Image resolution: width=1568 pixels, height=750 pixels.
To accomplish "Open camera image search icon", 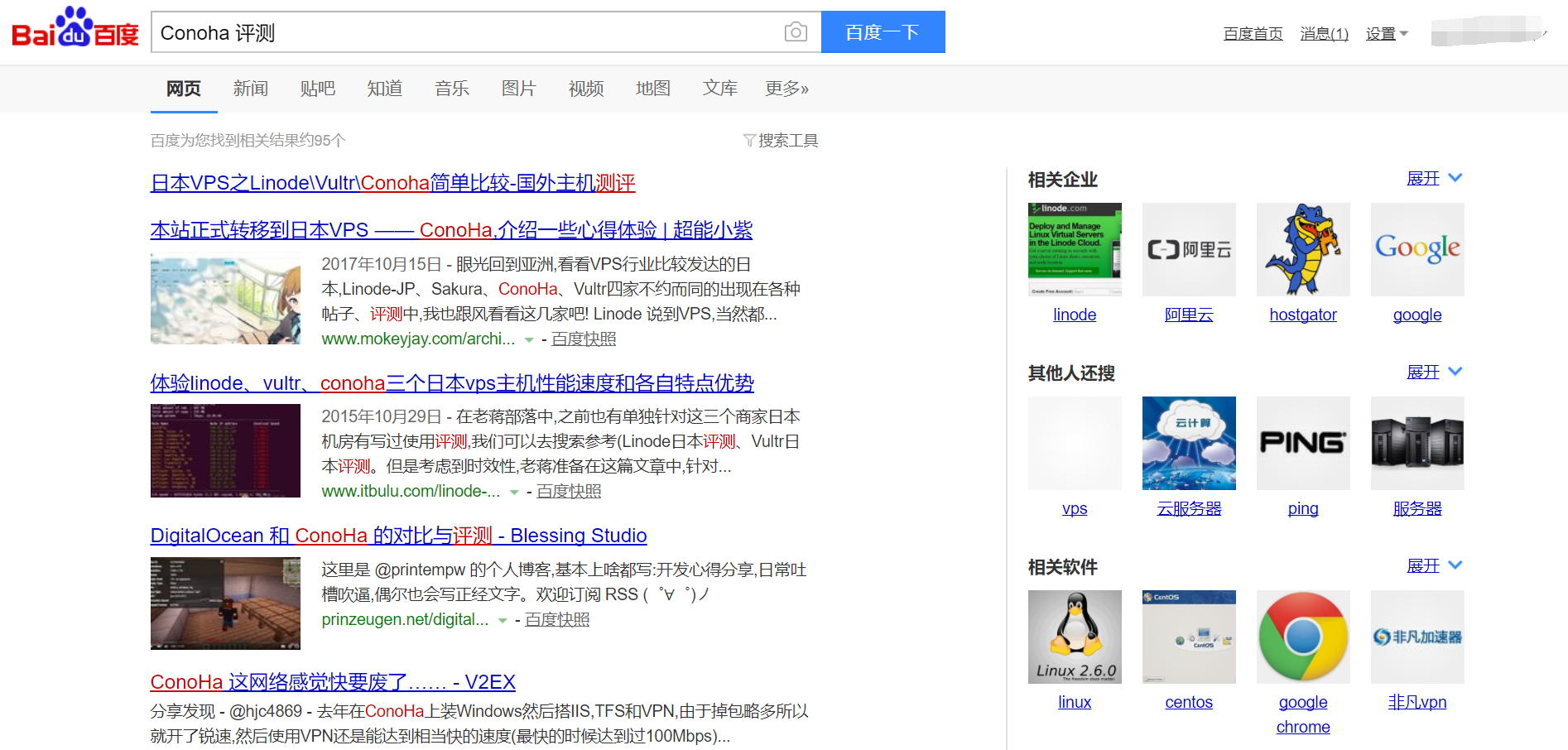I will click(796, 32).
